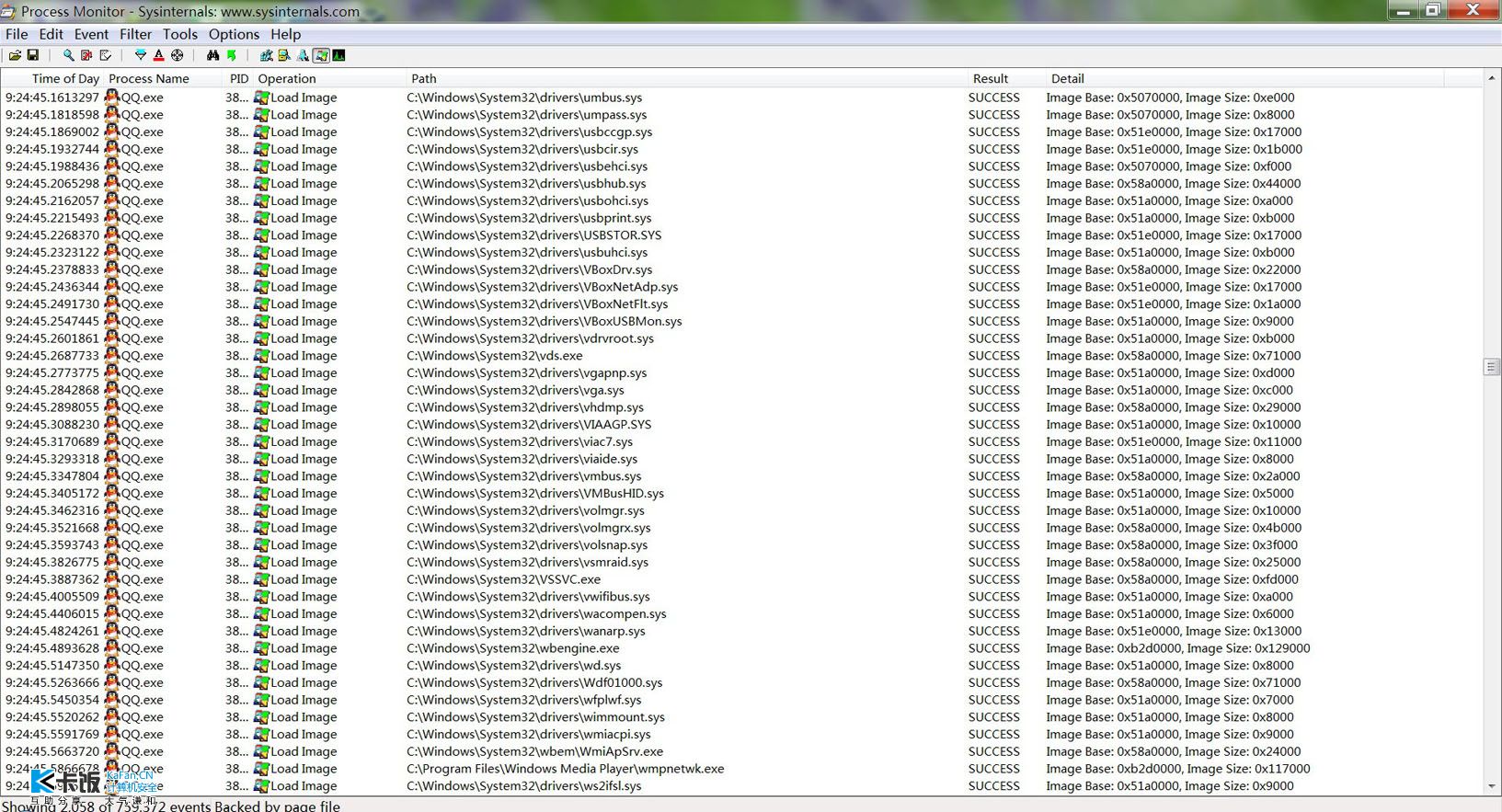Open the Options menu
Image resolution: width=1502 pixels, height=812 pixels.
point(234,34)
